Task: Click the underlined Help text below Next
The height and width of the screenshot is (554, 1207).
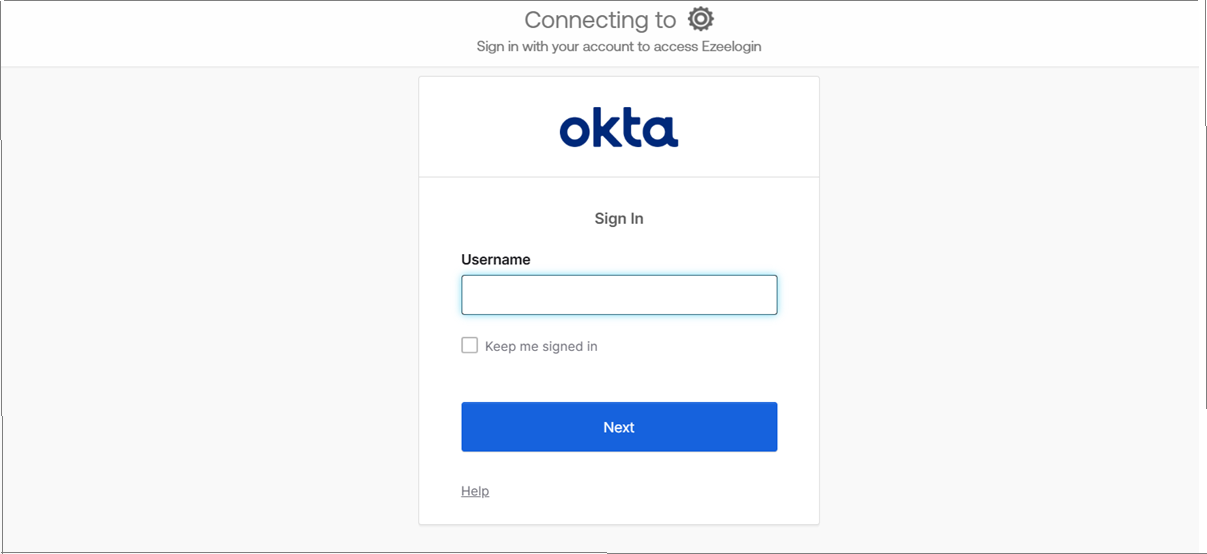Action: pos(475,491)
